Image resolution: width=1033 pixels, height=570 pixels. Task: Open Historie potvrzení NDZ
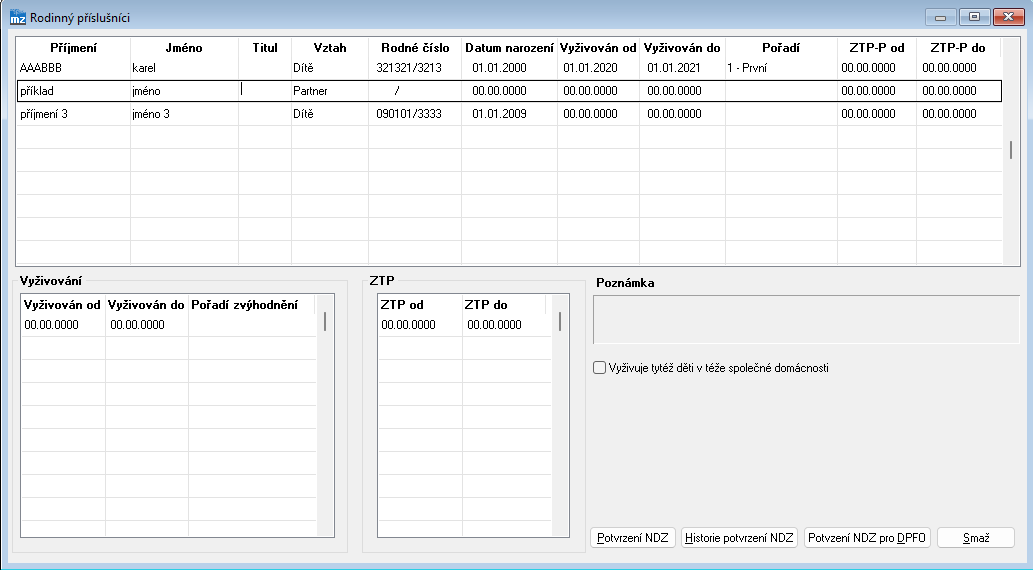[x=739, y=538]
